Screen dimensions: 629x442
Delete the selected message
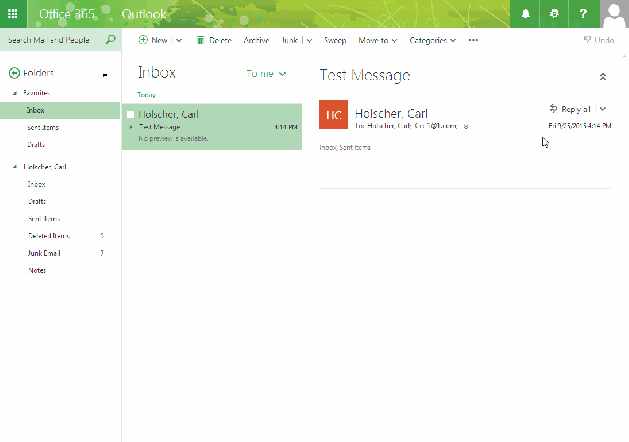(x=214, y=40)
